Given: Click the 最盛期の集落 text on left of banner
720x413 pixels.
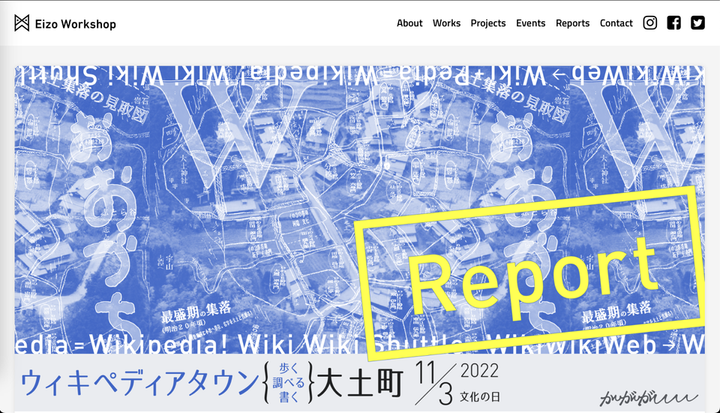Looking at the screenshot, I should [196, 312].
